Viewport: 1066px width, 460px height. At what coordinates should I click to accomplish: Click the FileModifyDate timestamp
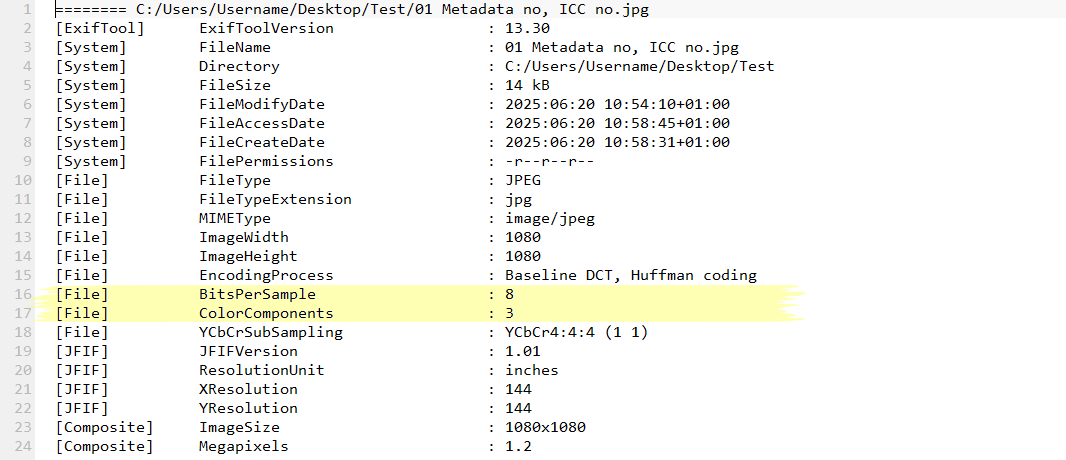pyautogui.click(x=617, y=105)
